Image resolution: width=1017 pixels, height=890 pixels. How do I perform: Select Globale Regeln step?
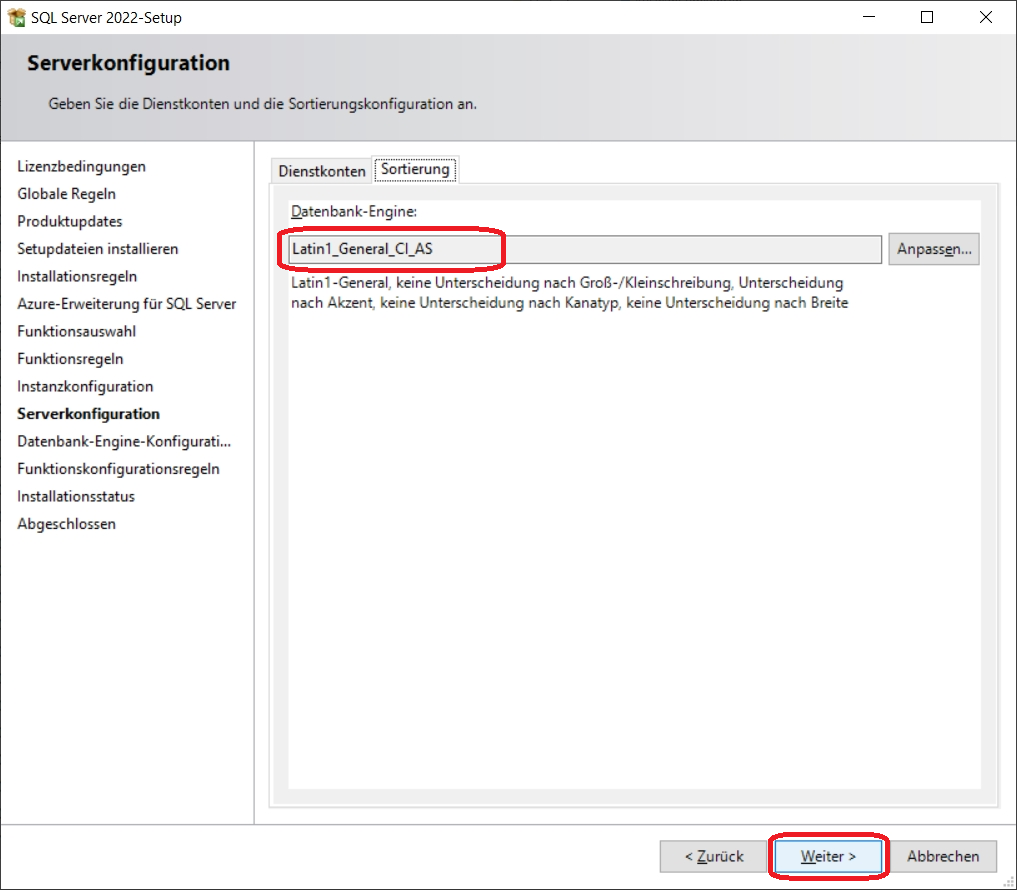[x=66, y=193]
